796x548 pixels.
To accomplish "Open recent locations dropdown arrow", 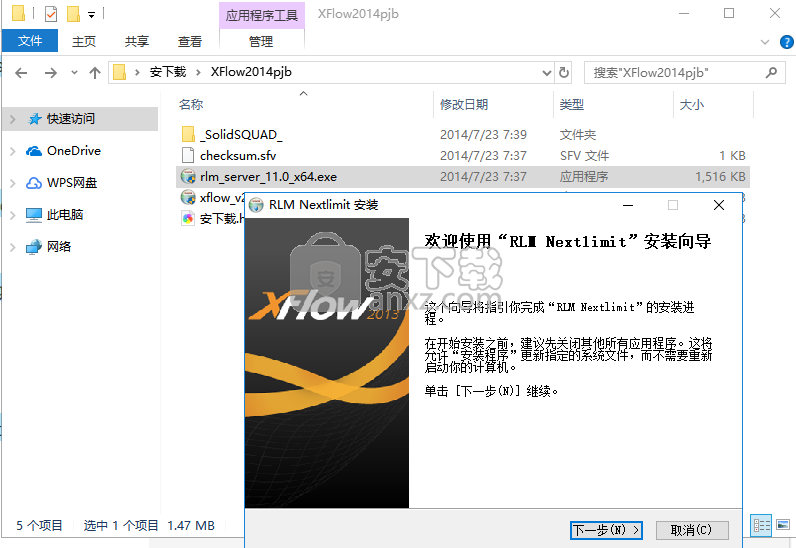I will [74, 73].
